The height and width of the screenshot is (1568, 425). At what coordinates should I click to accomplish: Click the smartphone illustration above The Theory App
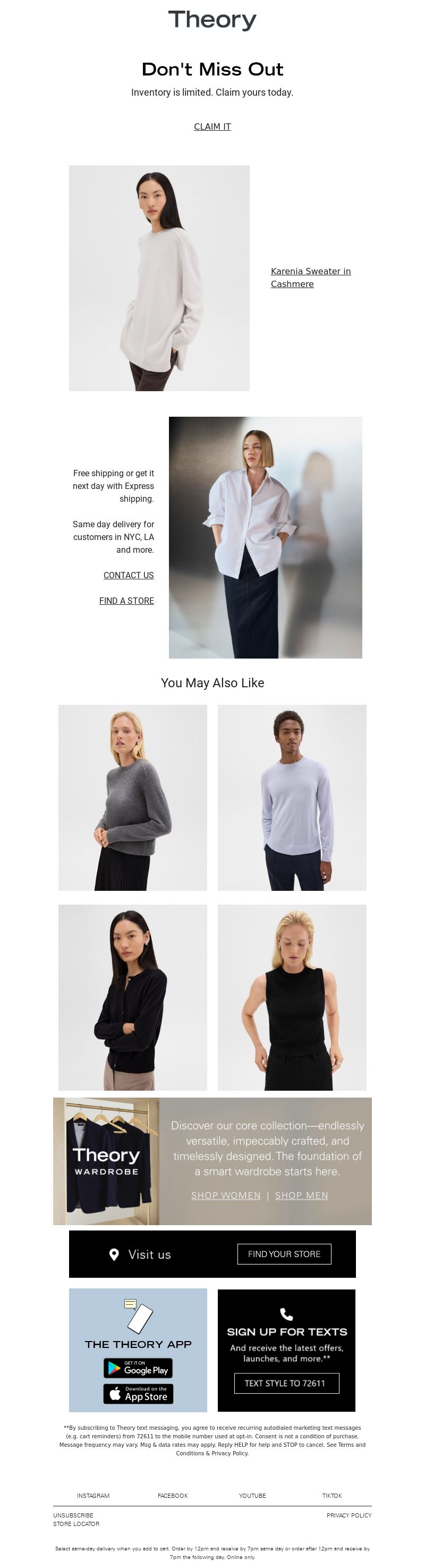(138, 1316)
